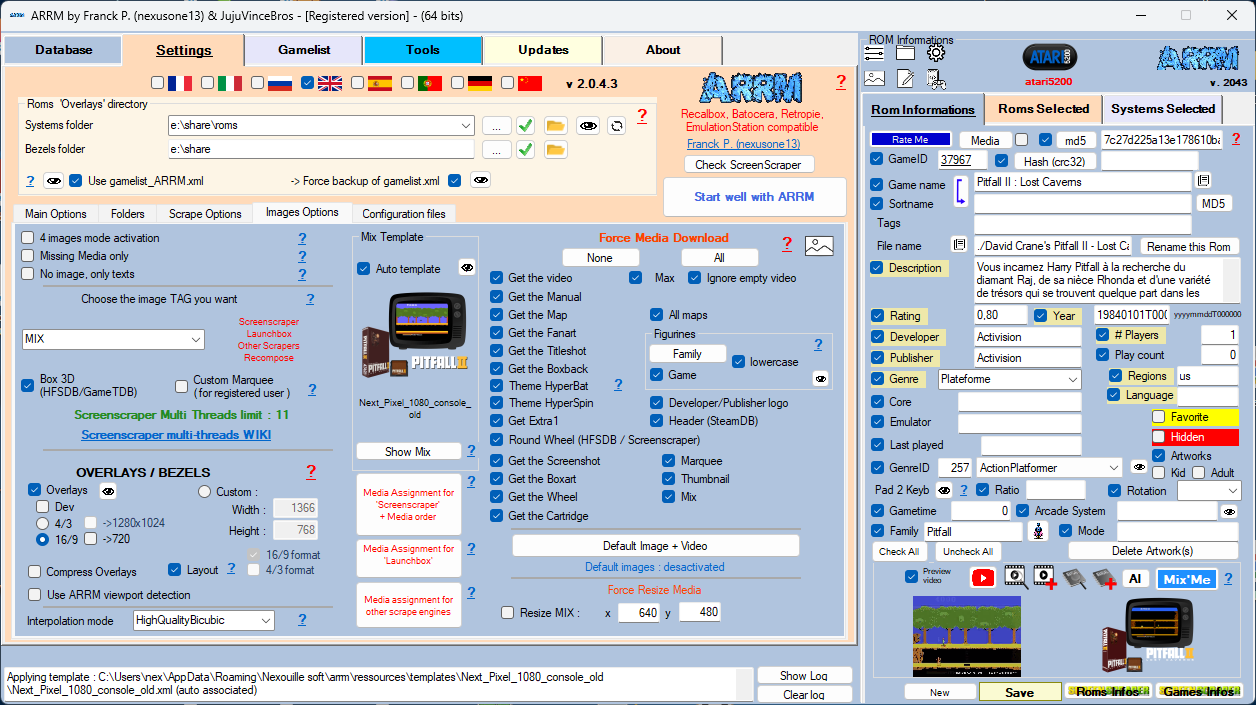Uncheck Get the video
The image size is (1256, 705).
coord(497,278)
